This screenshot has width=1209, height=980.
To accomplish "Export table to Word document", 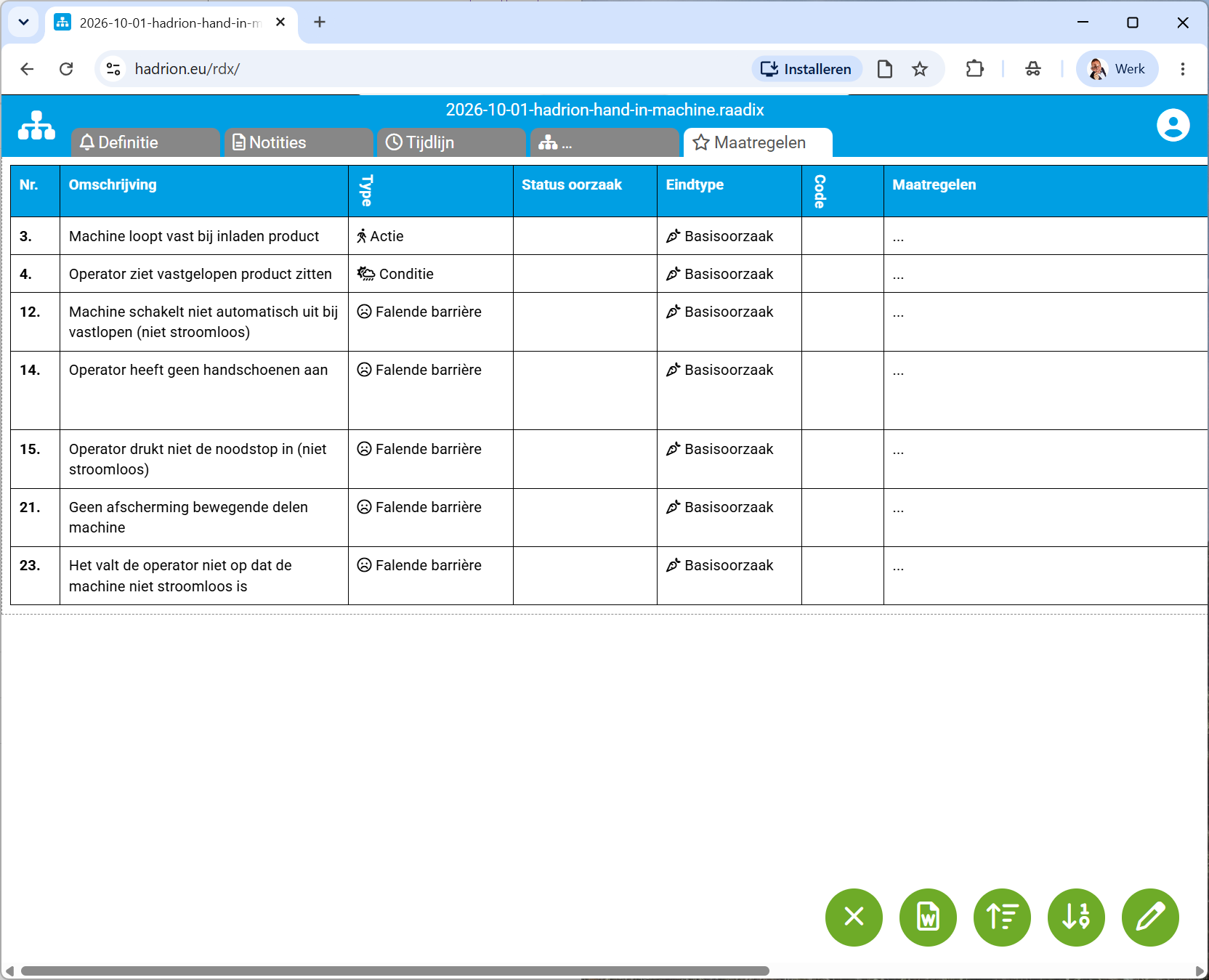I will 928,918.
